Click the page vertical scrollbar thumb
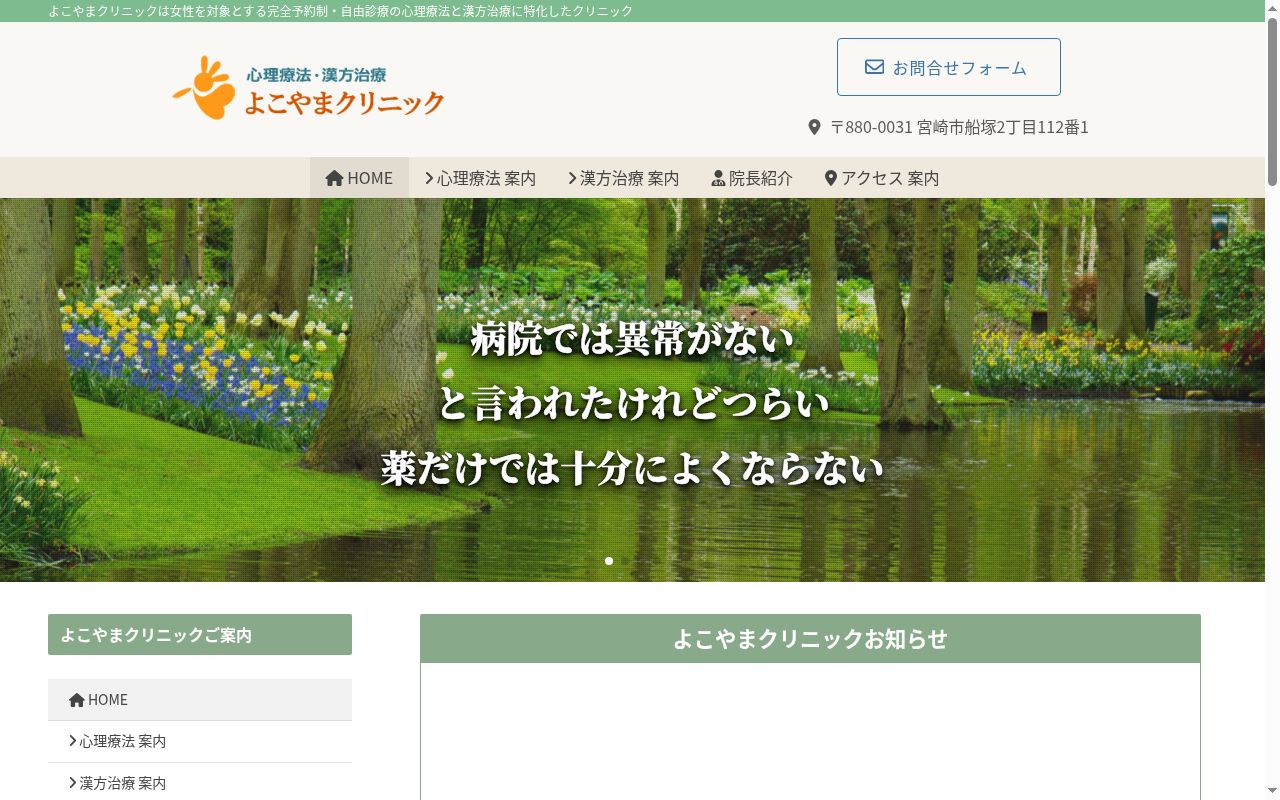The image size is (1280, 800). click(x=1272, y=100)
